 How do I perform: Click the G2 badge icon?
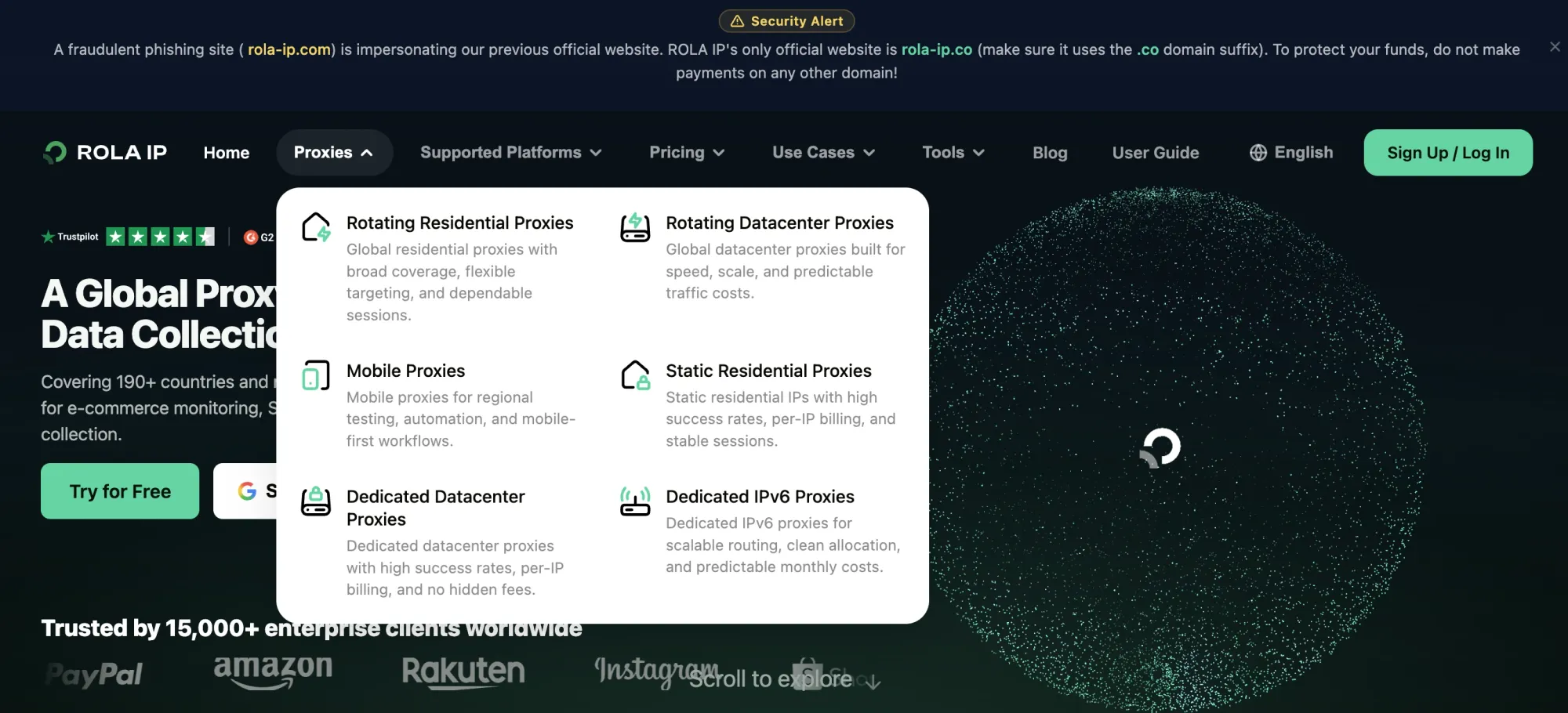[251, 237]
